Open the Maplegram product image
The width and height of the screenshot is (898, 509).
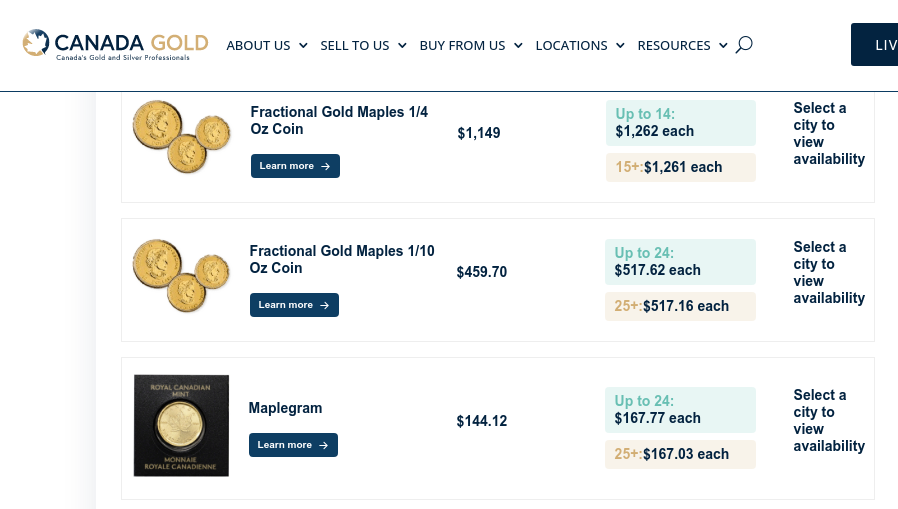[182, 425]
